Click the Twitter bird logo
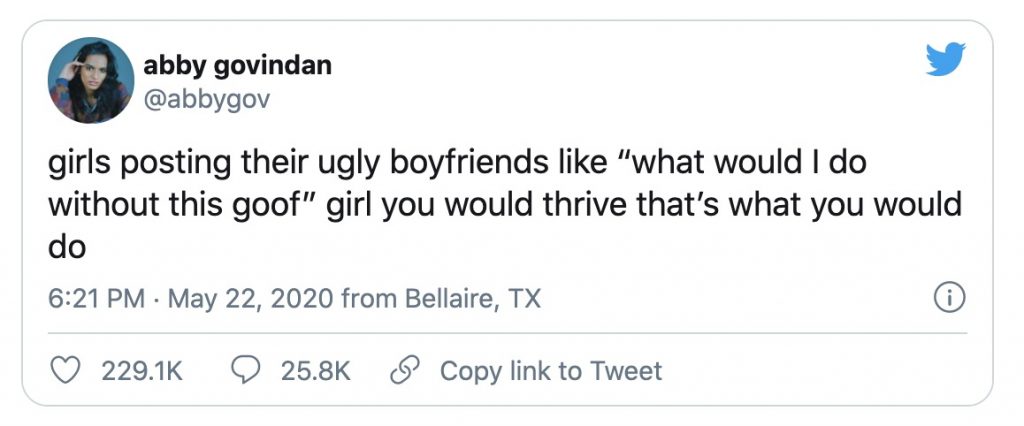This screenshot has height=426, width=1024. [945, 59]
